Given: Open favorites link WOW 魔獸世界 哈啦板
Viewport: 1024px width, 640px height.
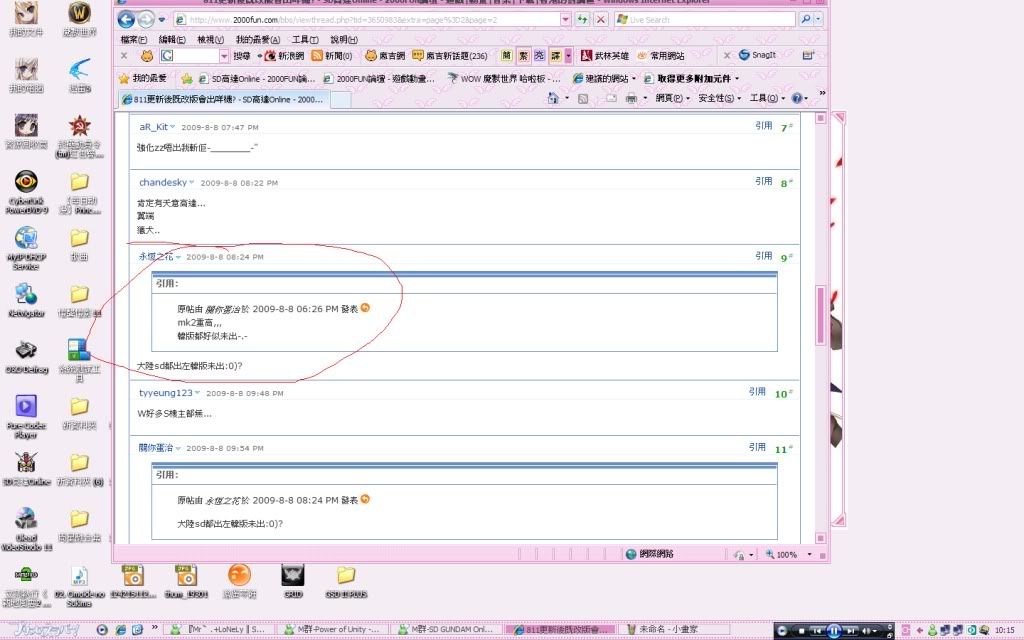Looking at the screenshot, I should (504, 78).
